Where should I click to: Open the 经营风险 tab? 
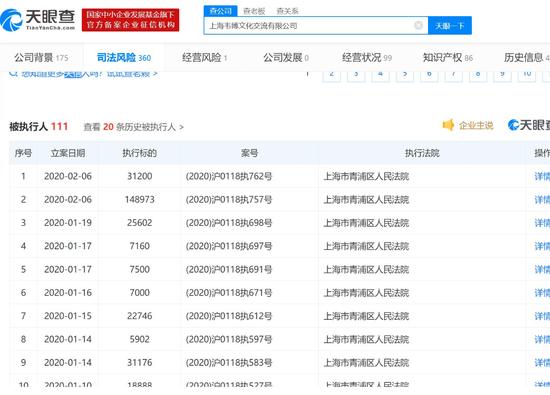[x=205, y=58]
